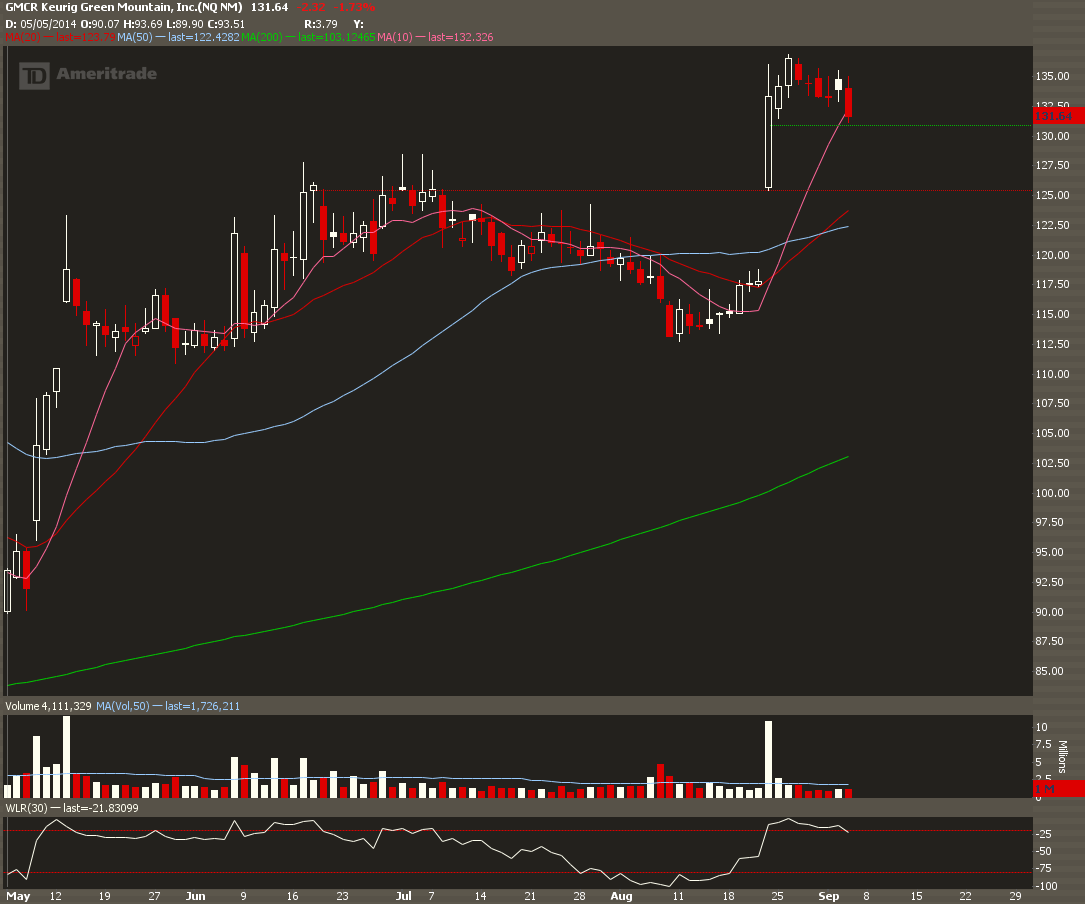Click the -2.32 price change value
The image size is (1085, 904).
312,7
